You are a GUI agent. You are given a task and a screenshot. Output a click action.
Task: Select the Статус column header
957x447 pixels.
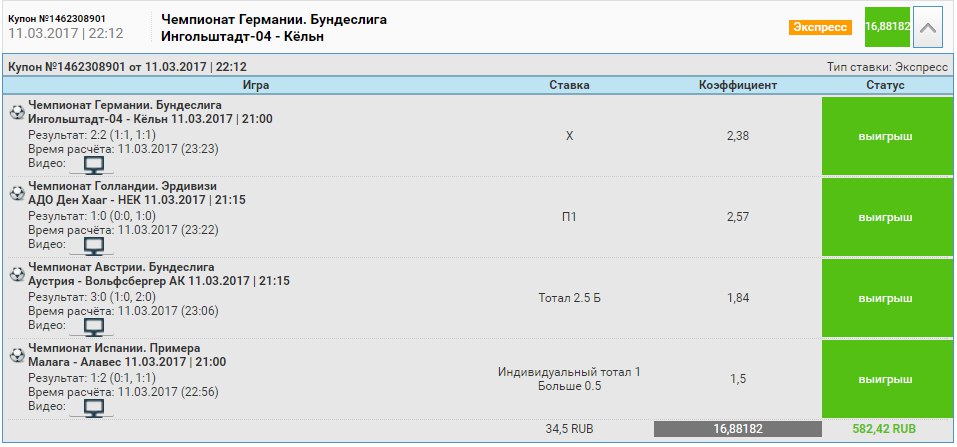pyautogui.click(x=885, y=85)
